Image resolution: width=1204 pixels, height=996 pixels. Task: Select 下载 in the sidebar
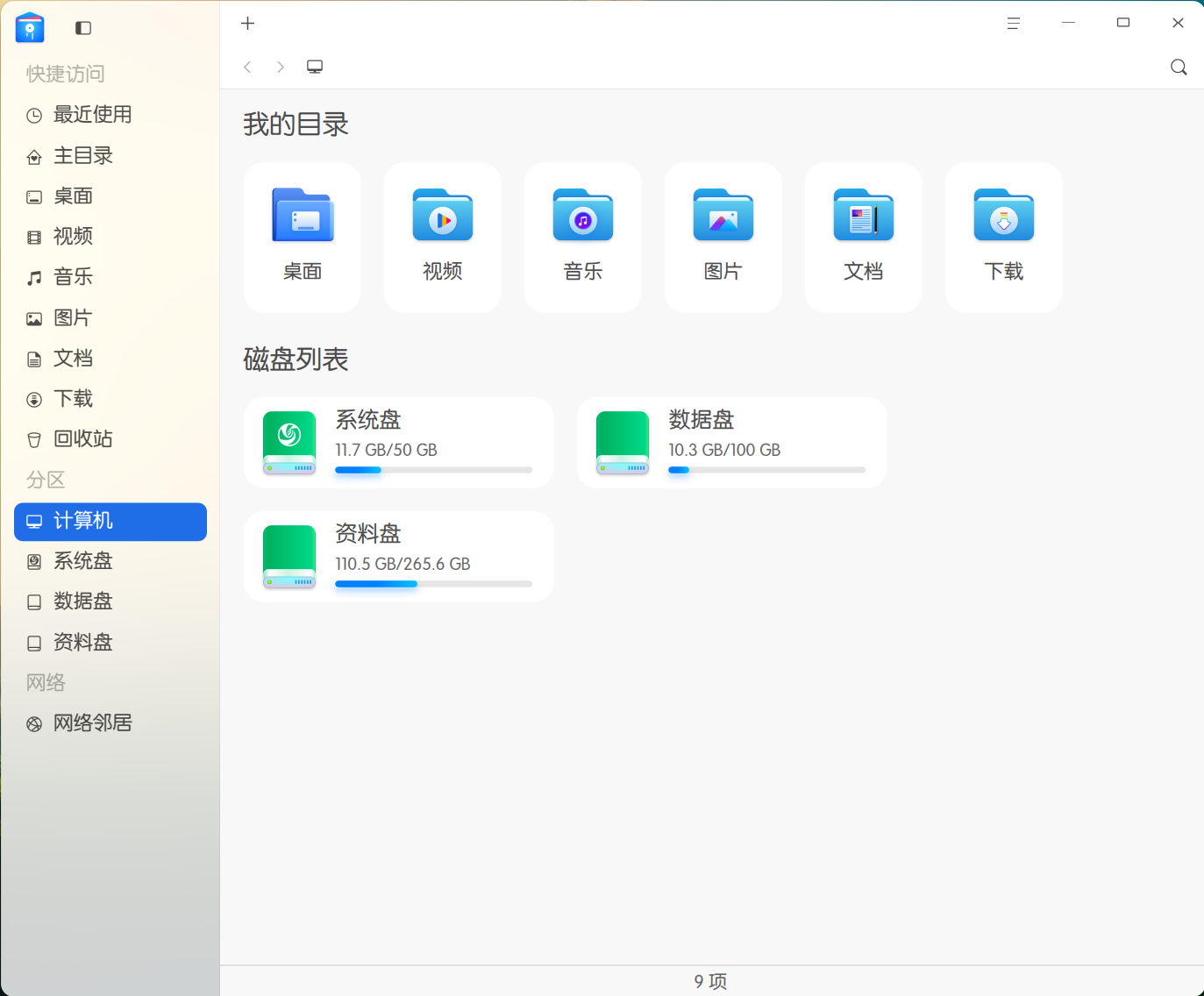point(110,399)
